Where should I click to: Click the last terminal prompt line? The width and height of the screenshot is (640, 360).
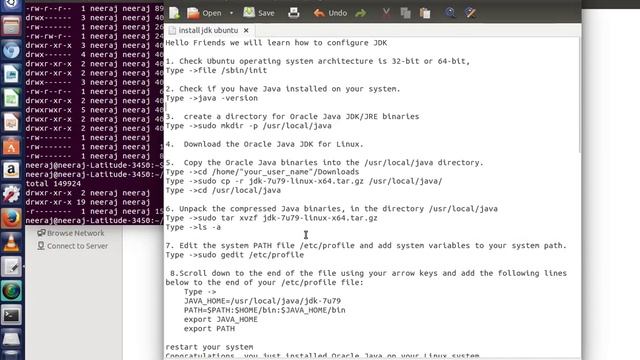tap(94, 220)
